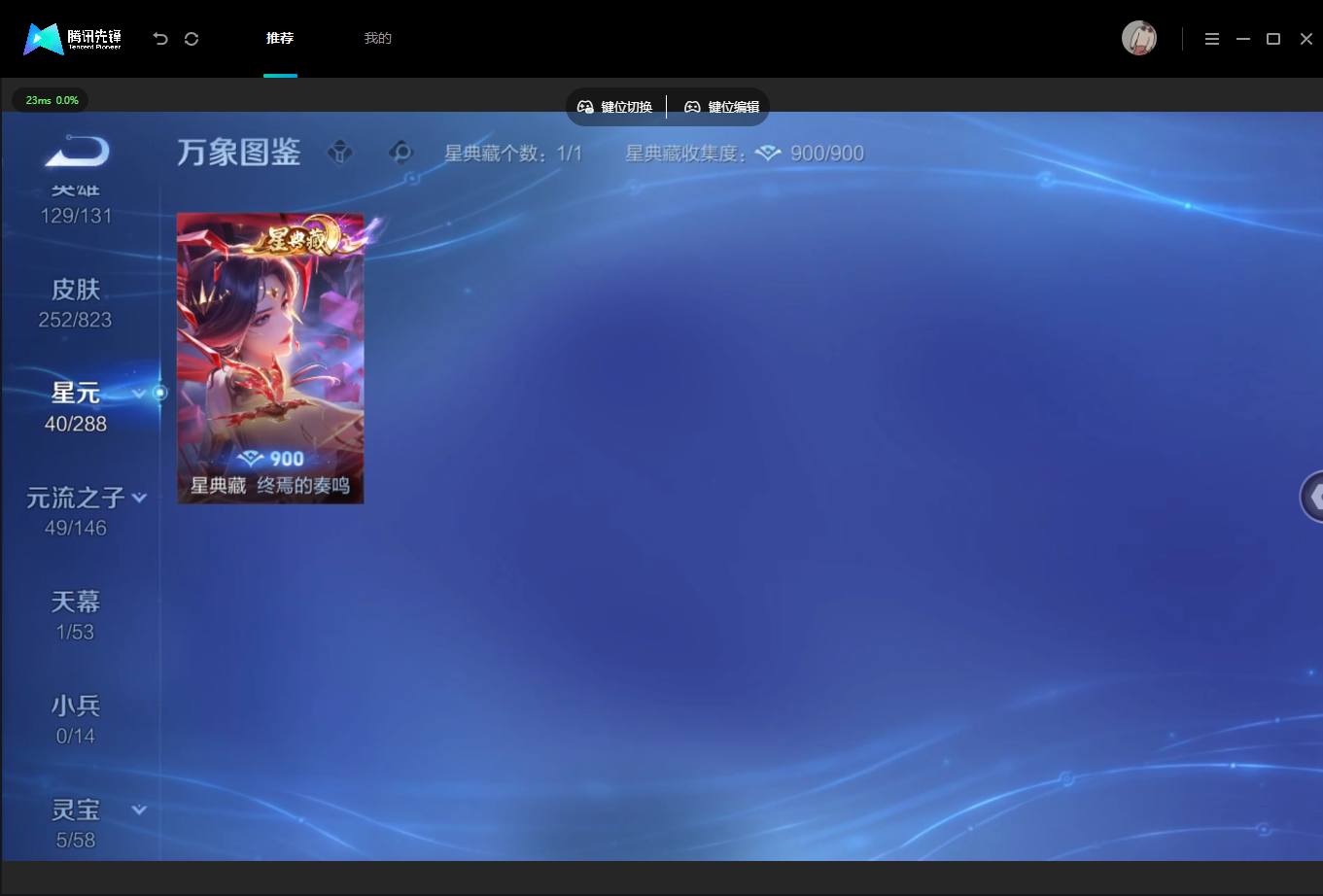This screenshot has width=1323, height=896.
Task: Click the 键位切换 button
Action: pos(615,107)
